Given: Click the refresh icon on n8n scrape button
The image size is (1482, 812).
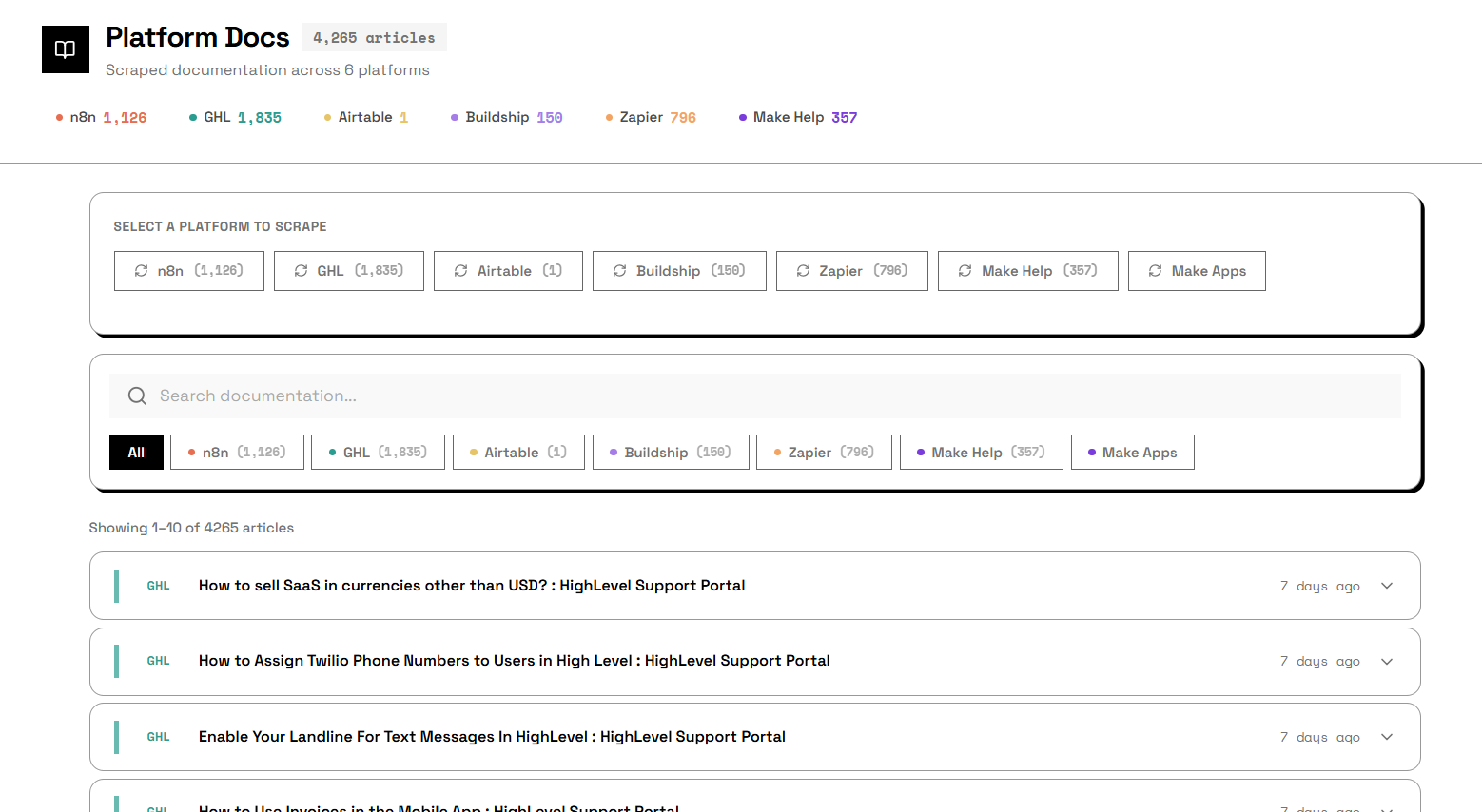Looking at the screenshot, I should (141, 271).
